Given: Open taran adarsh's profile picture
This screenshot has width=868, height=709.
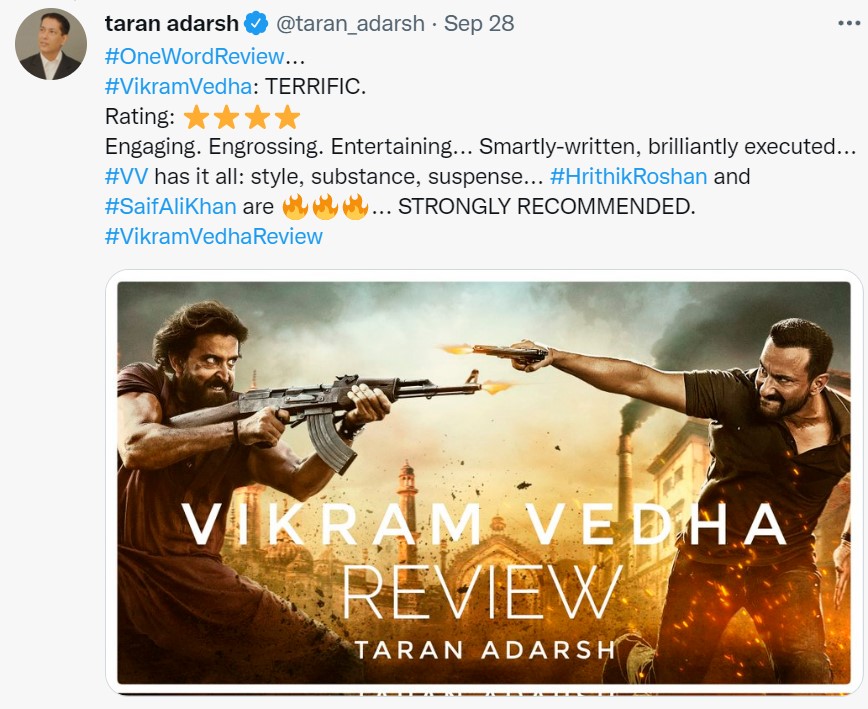Looking at the screenshot, I should click(50, 44).
